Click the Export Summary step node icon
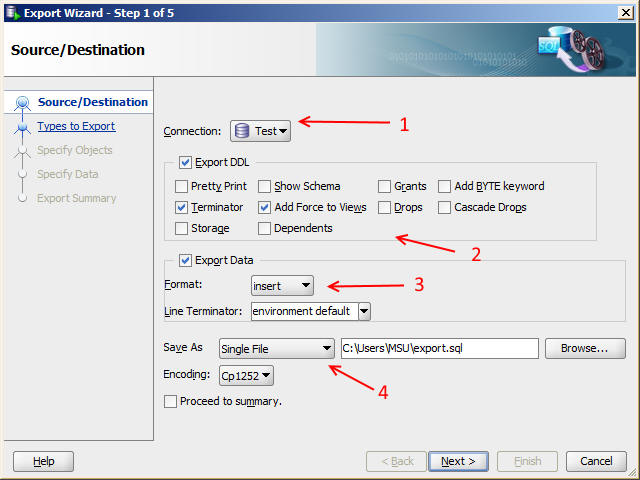This screenshot has height=480, width=640. click(x=22, y=198)
